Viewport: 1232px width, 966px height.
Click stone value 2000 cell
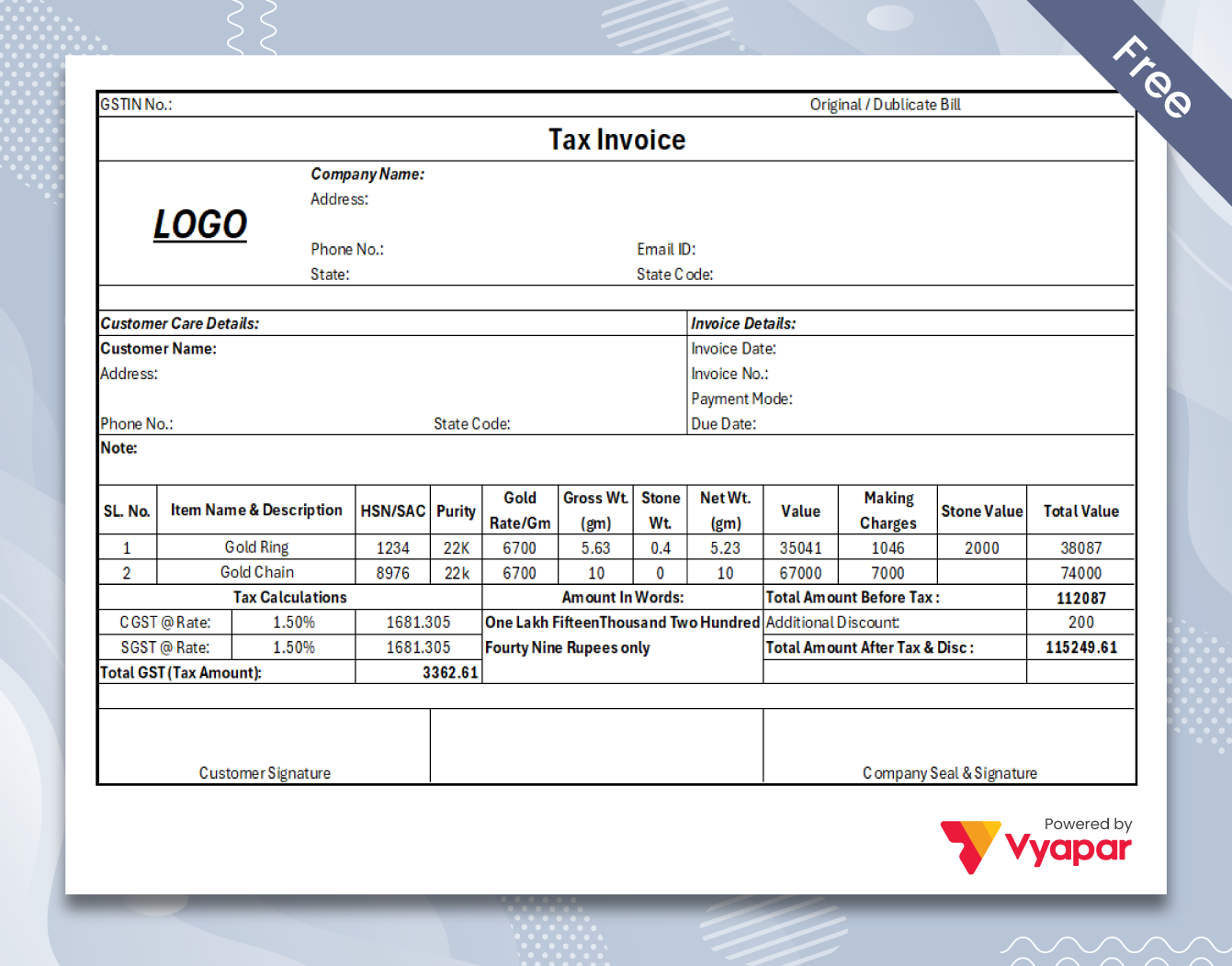[982, 548]
